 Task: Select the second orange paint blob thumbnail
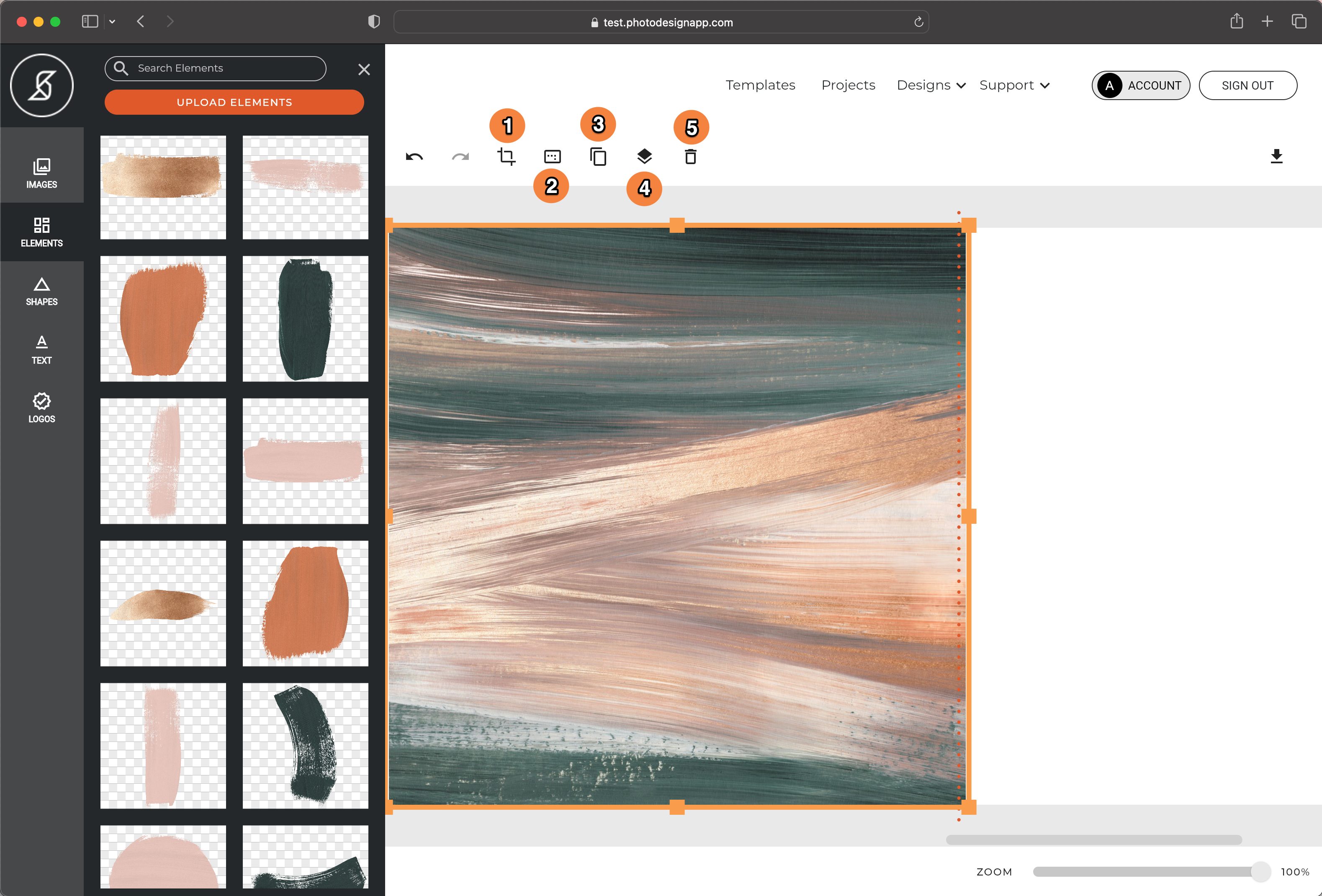click(306, 603)
